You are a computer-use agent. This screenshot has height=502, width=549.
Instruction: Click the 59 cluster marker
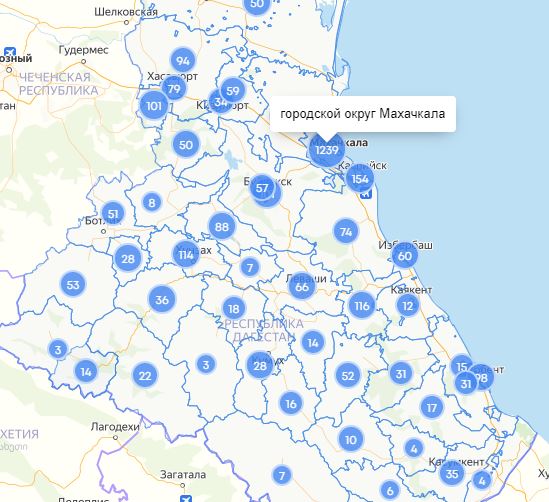233,91
